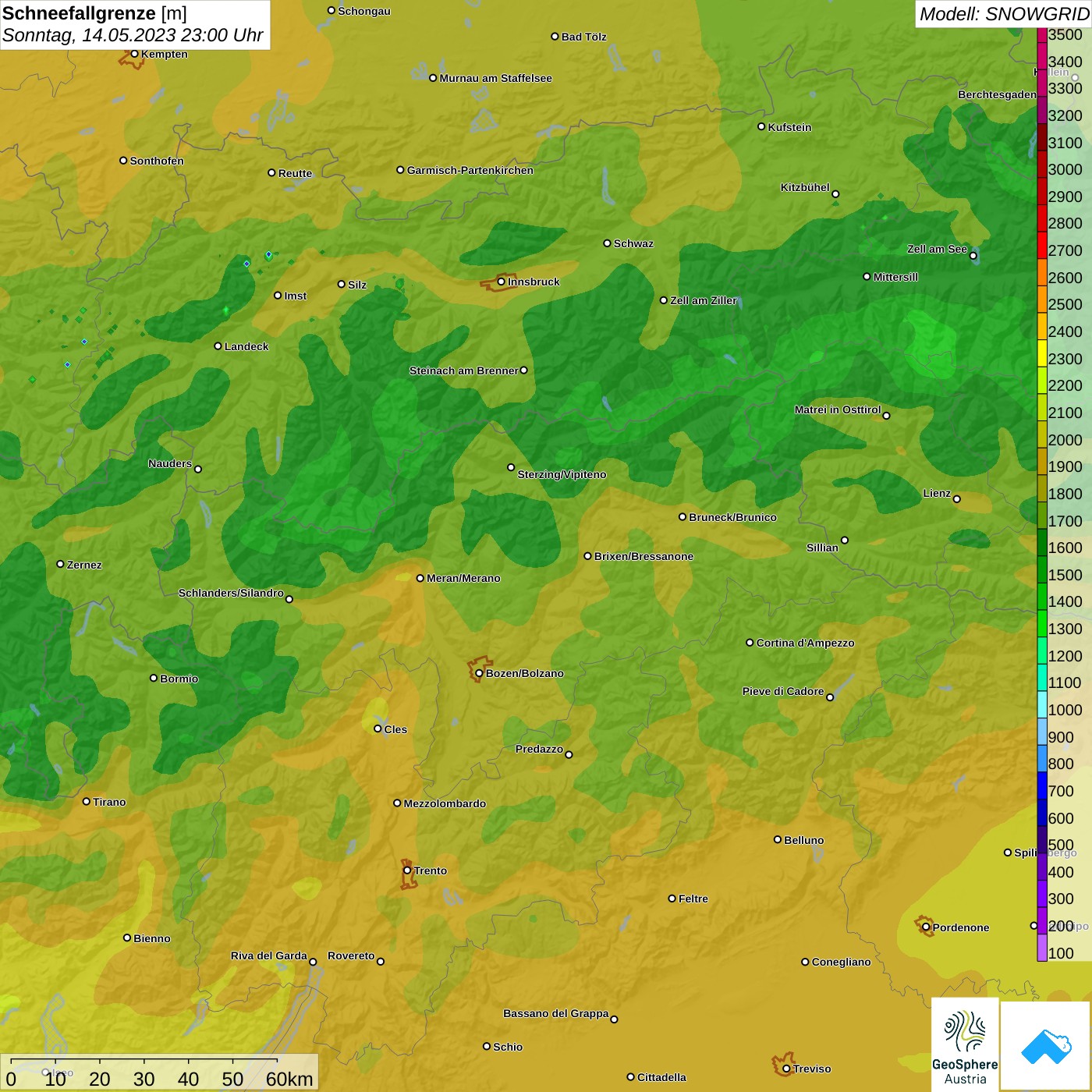1092x1092 pixels.
Task: Click the Conegliano label
Action: (841, 962)
